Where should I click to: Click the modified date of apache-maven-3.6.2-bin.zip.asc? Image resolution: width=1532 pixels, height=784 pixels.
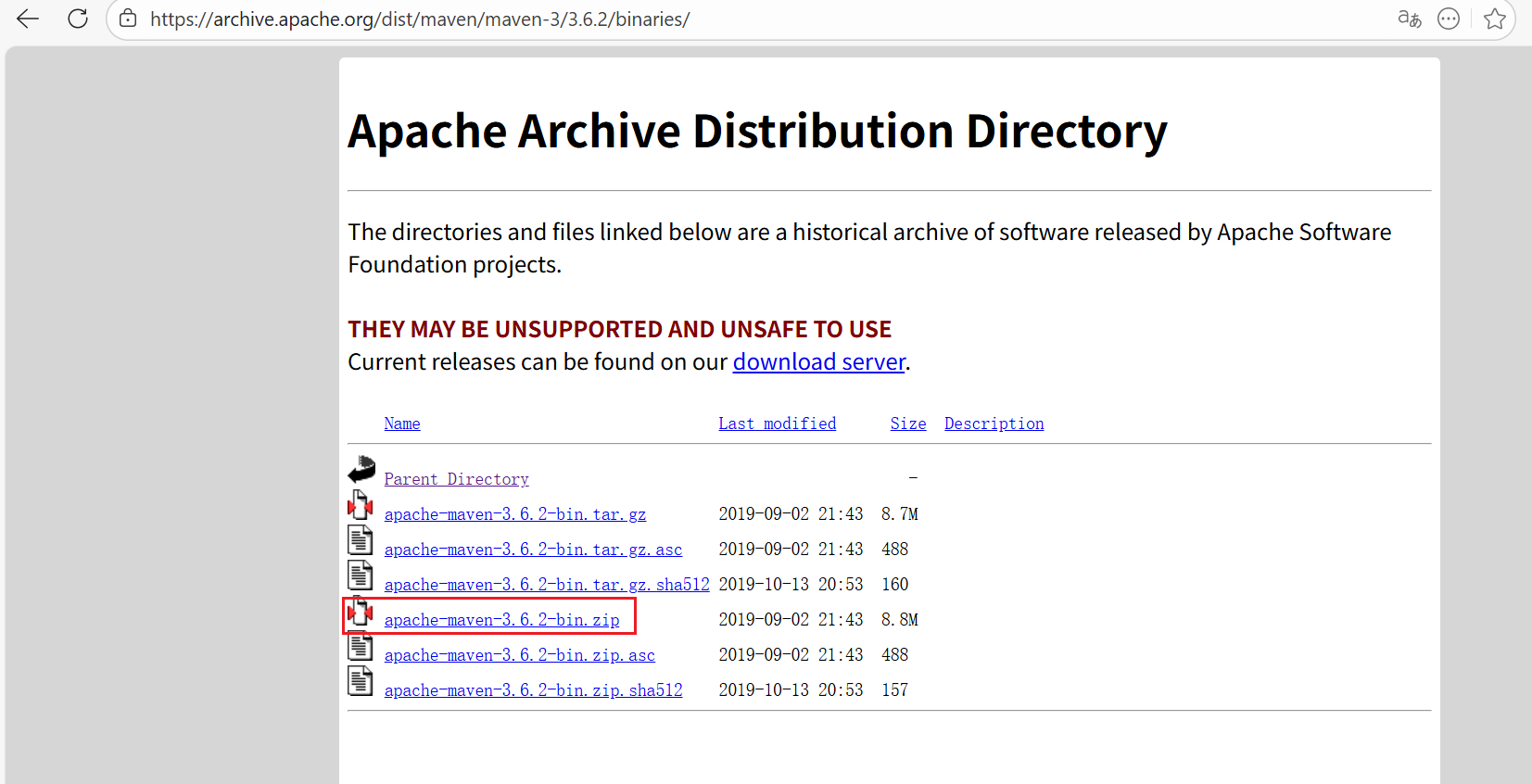pos(791,655)
